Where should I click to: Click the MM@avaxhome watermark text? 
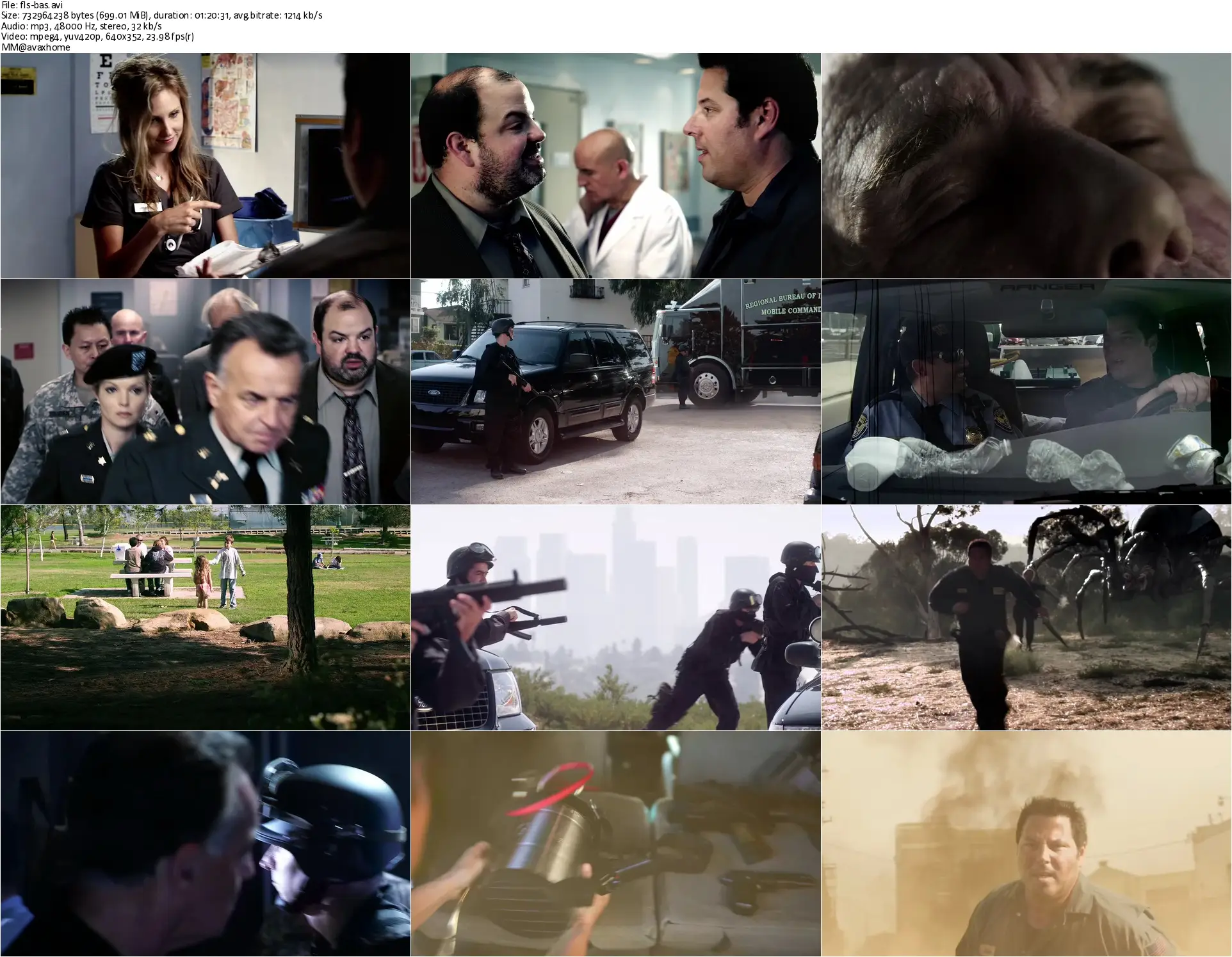(36, 47)
